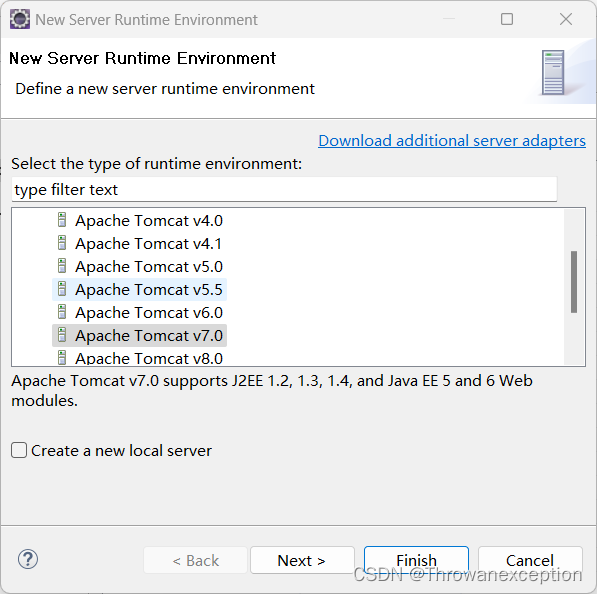Click the Next > button
Screen dimensions: 597x594
pyautogui.click(x=302, y=560)
